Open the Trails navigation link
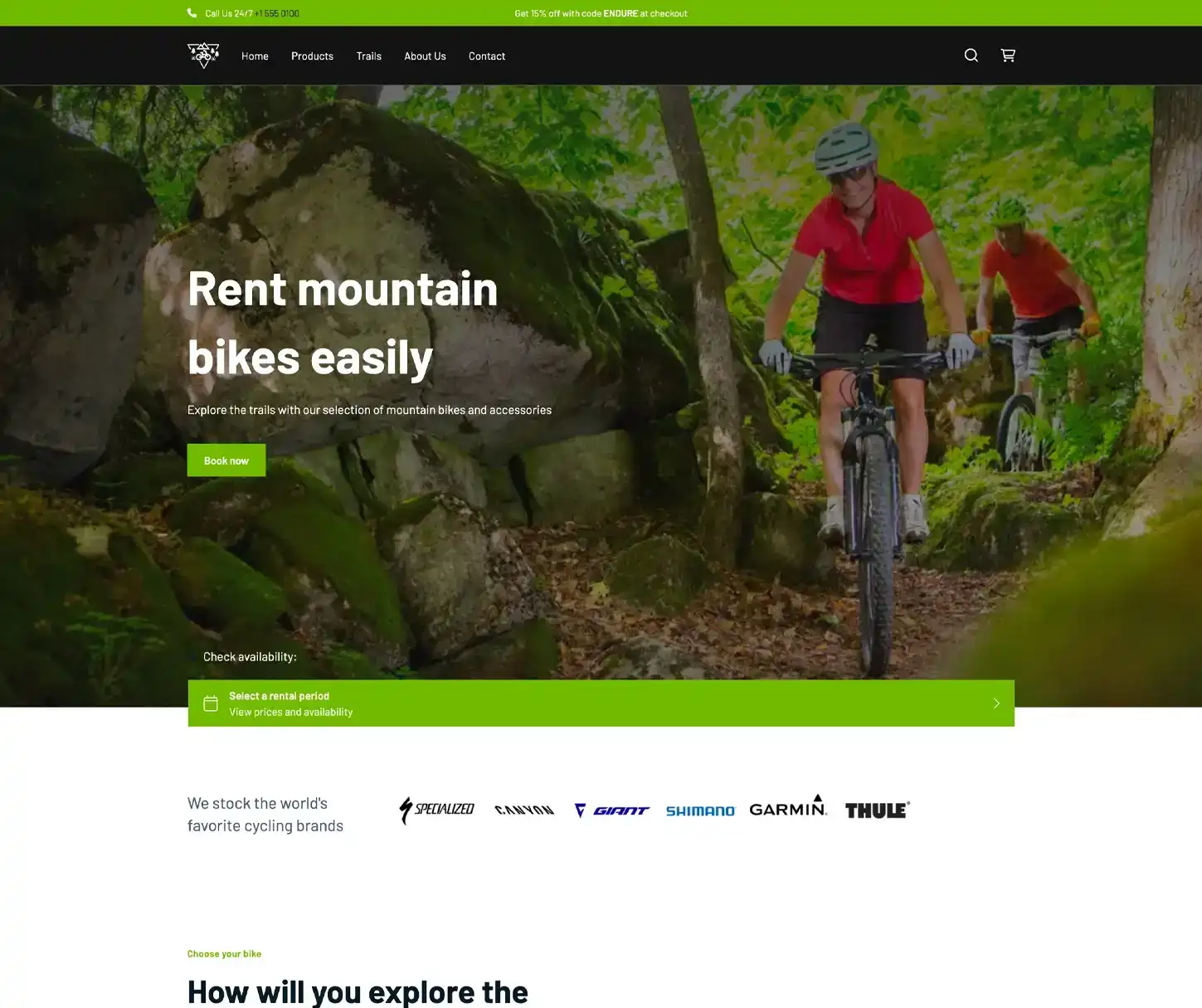The height and width of the screenshot is (1008, 1202). click(369, 56)
